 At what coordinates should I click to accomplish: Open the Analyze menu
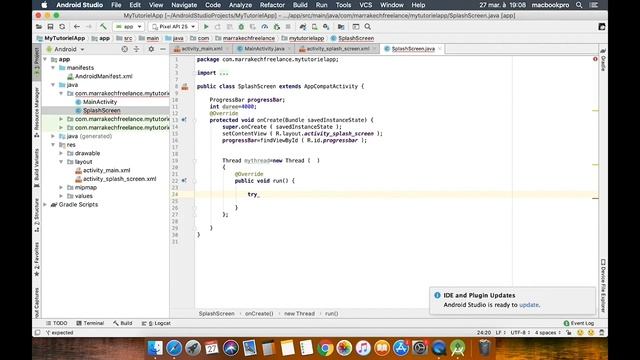[x=240, y=5]
